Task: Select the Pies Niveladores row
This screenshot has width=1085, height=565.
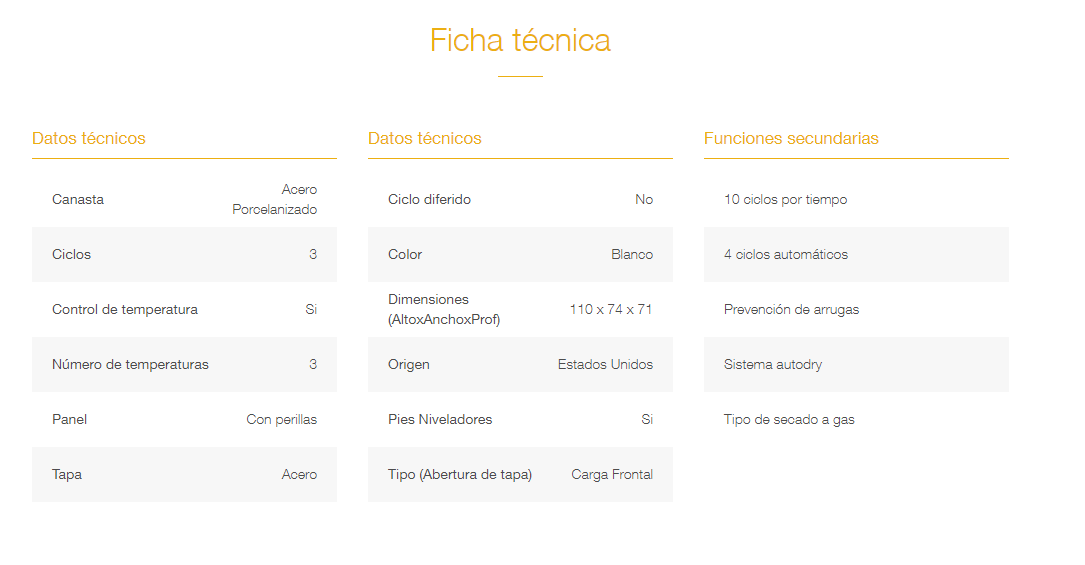Action: [520, 420]
